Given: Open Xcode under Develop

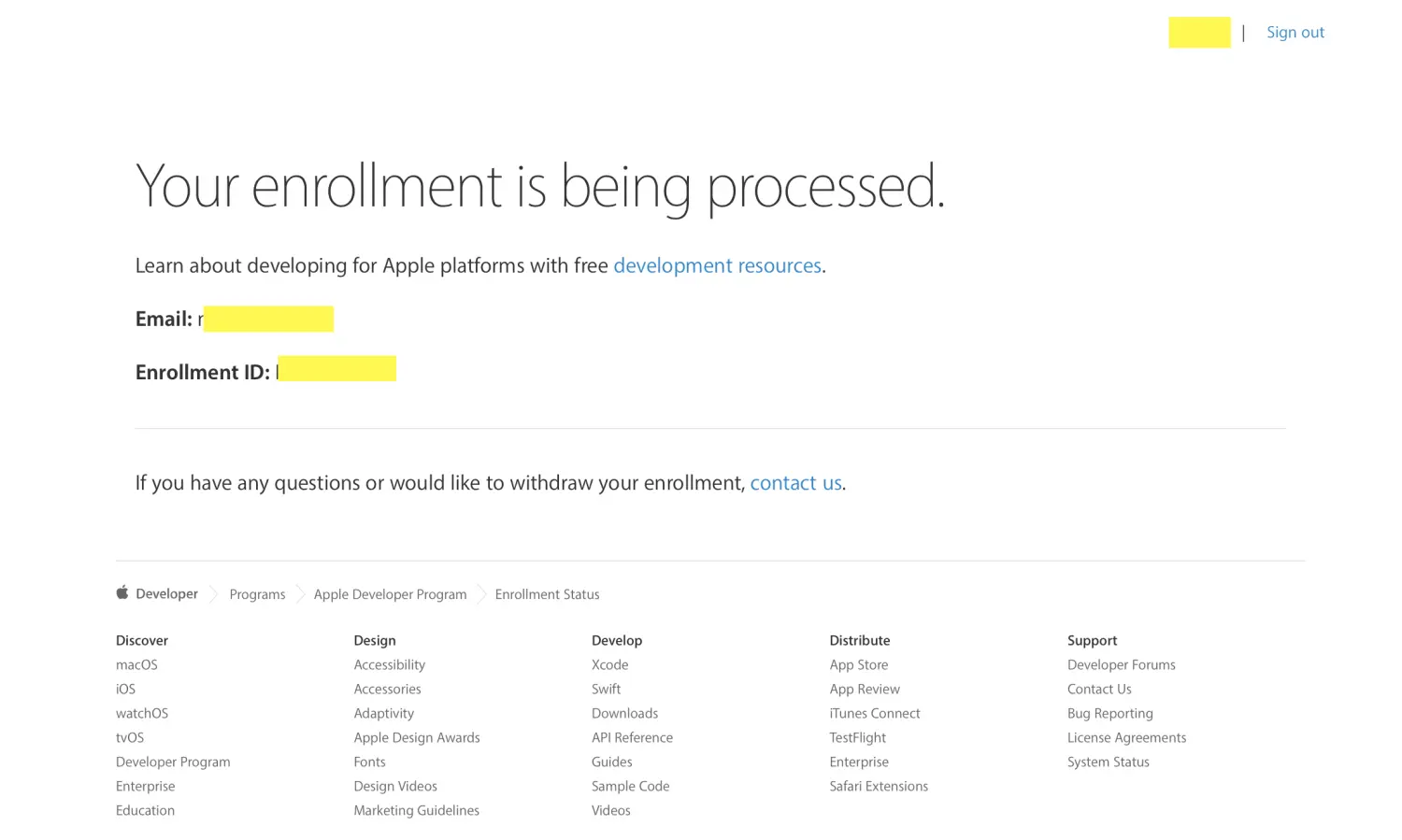Looking at the screenshot, I should (609, 664).
